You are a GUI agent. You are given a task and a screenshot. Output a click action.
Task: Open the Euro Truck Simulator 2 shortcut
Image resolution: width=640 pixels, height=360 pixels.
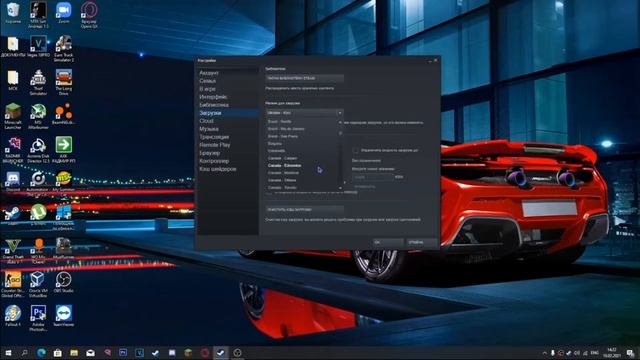[x=64, y=49]
